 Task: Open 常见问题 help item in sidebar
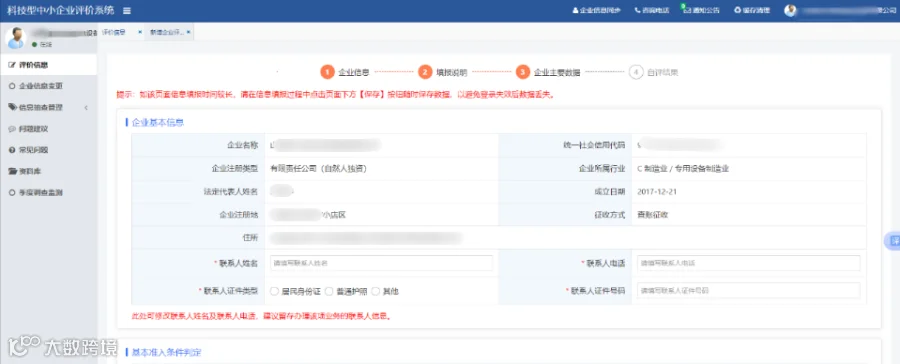(33, 150)
